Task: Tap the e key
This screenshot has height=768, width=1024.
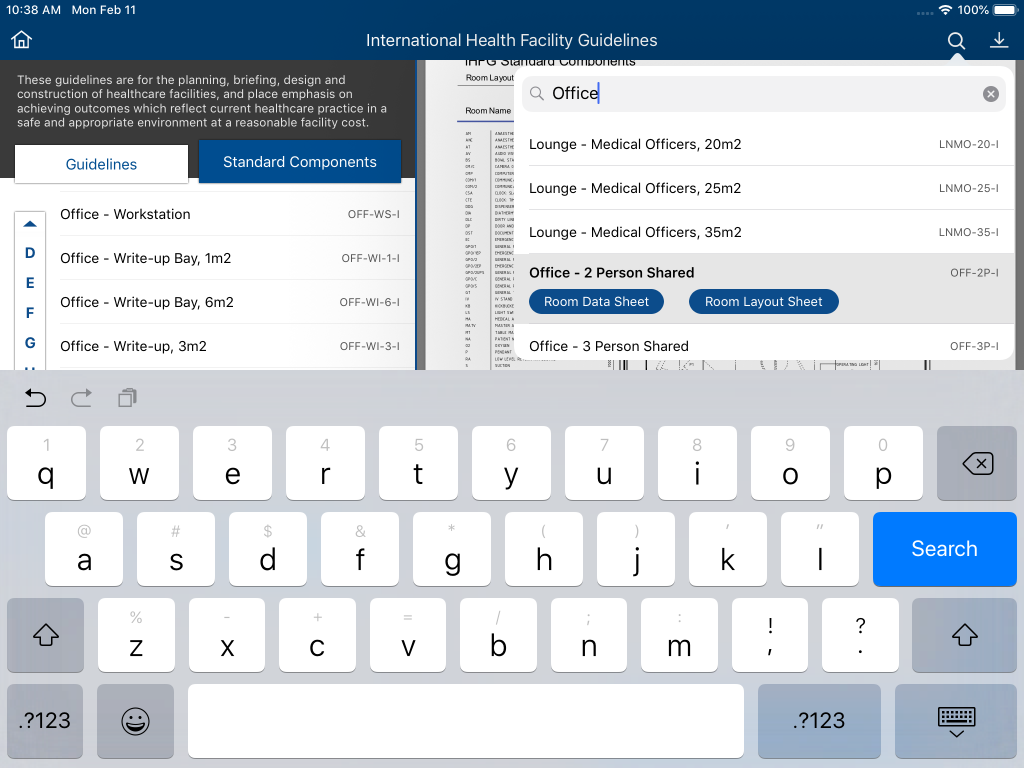Action: pyautogui.click(x=232, y=464)
